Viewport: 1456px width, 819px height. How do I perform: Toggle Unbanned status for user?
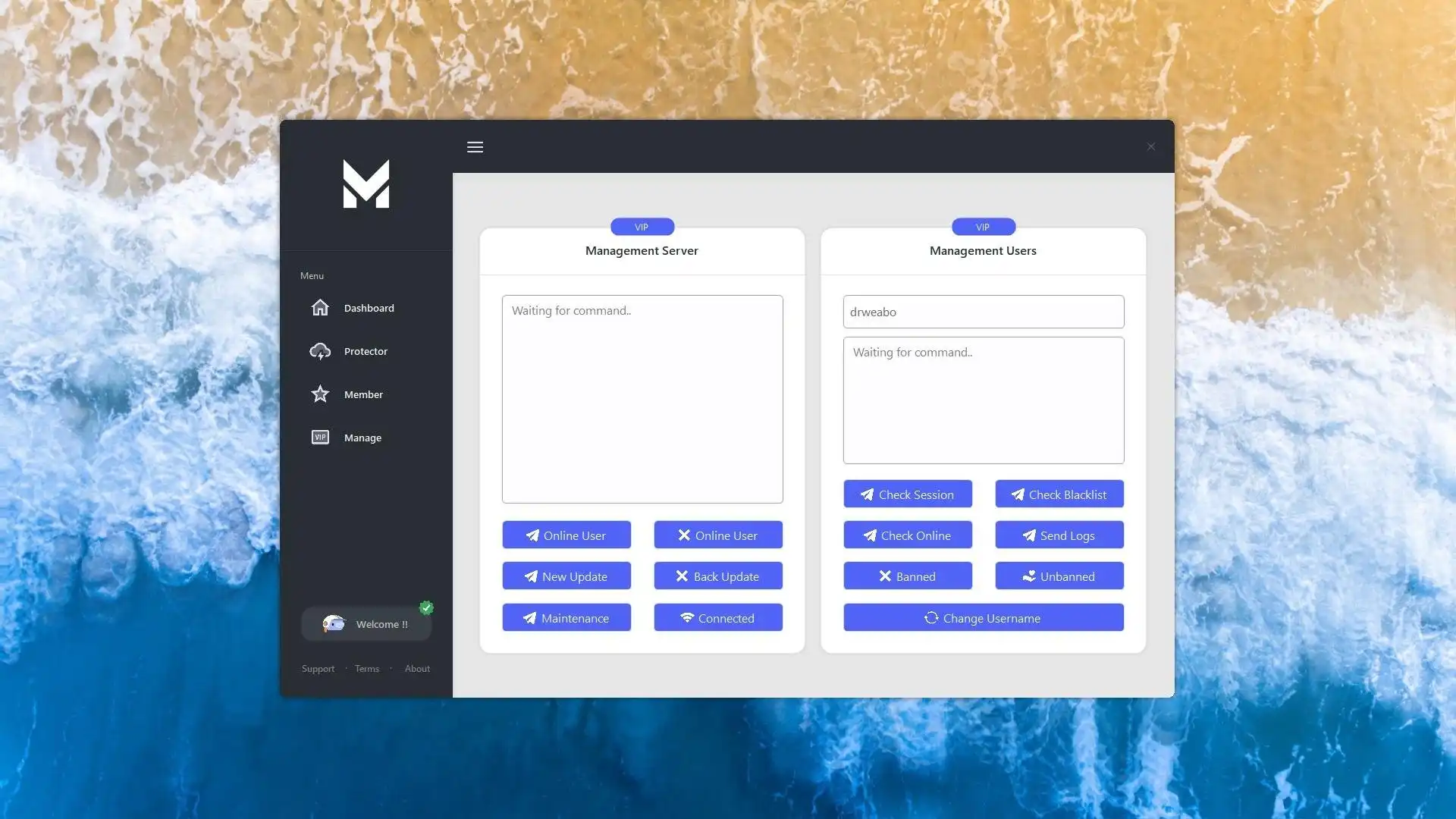point(1059,576)
